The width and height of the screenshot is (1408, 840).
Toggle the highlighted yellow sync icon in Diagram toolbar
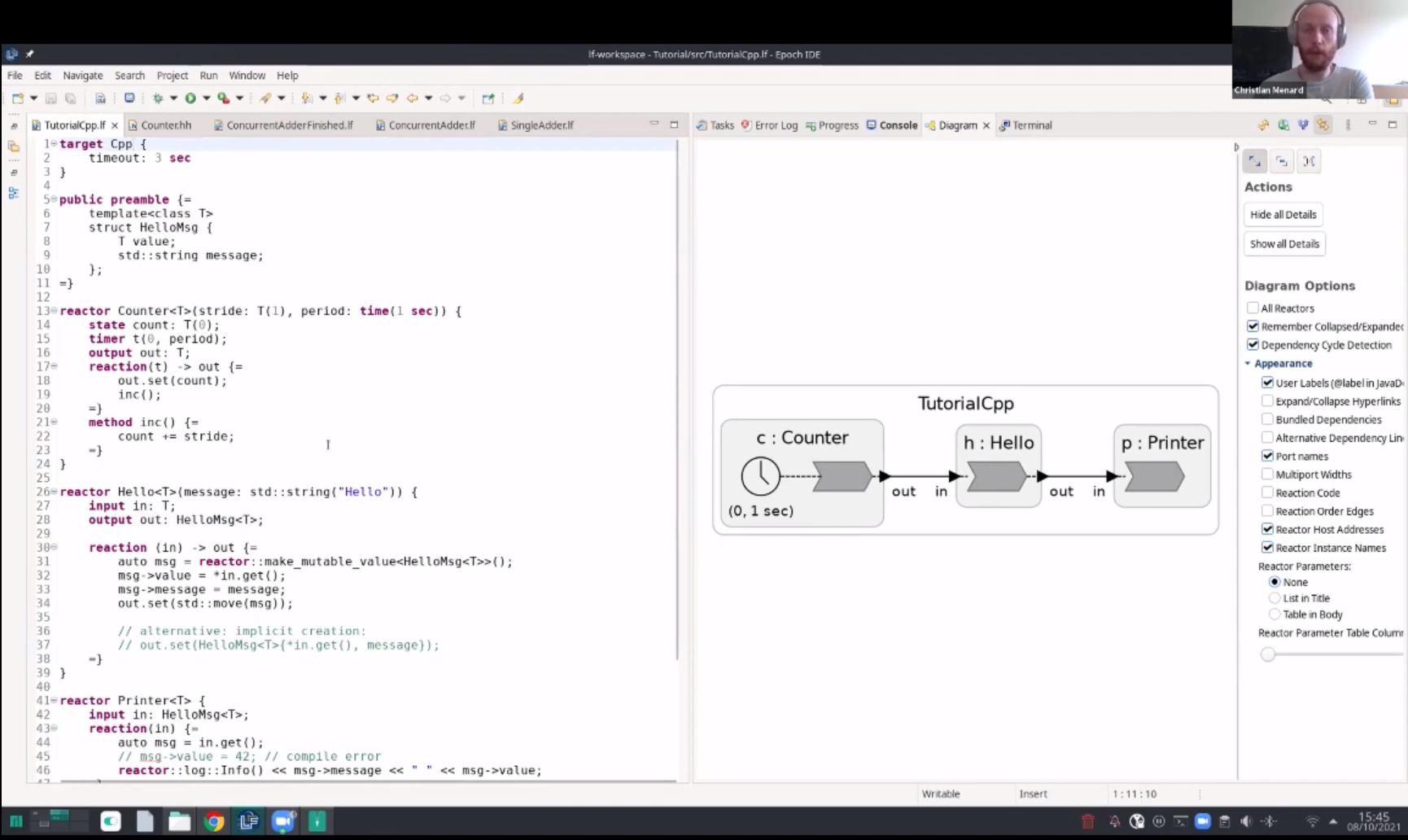pyautogui.click(x=1323, y=125)
